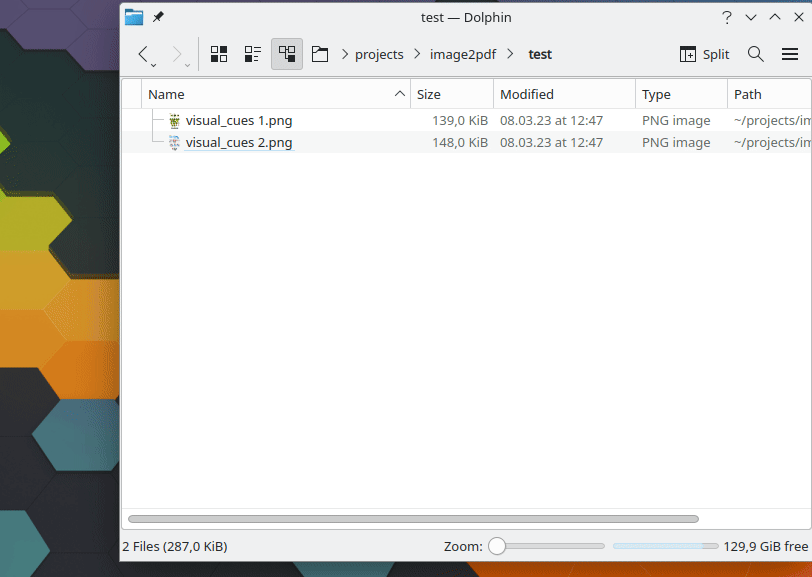The image size is (812, 577).
Task: Open the search magnifier
Action: click(x=756, y=54)
